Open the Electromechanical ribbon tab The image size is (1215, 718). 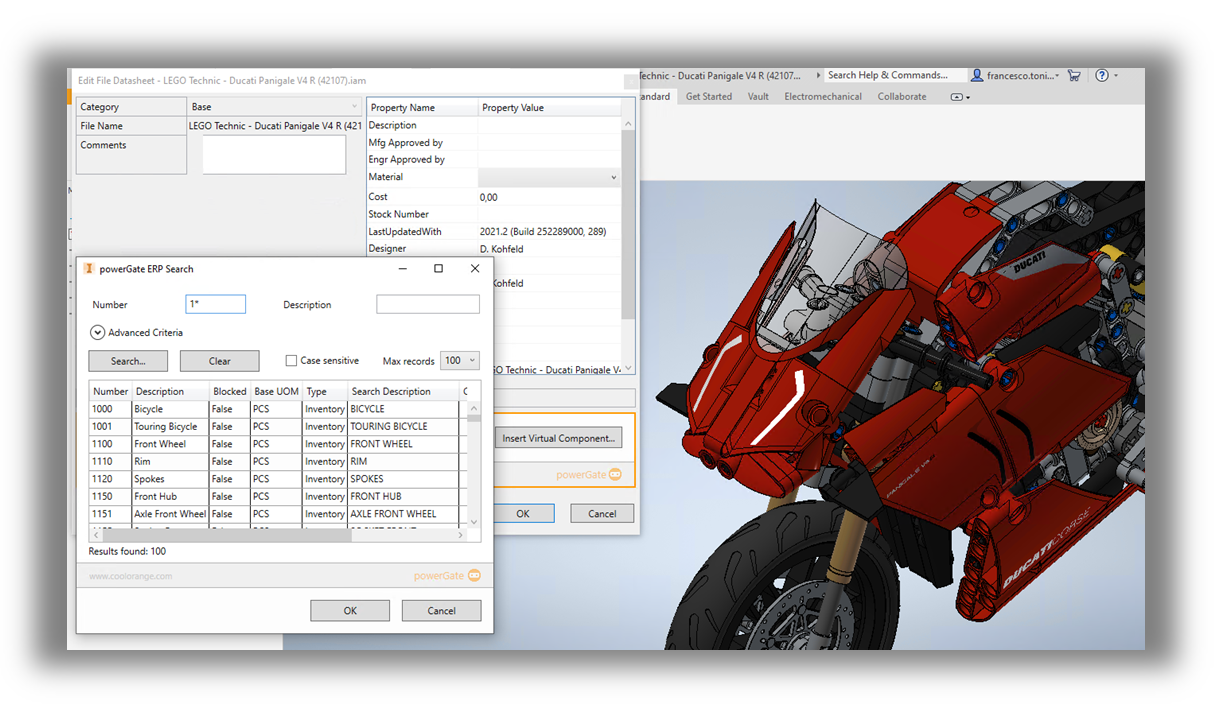(822, 97)
